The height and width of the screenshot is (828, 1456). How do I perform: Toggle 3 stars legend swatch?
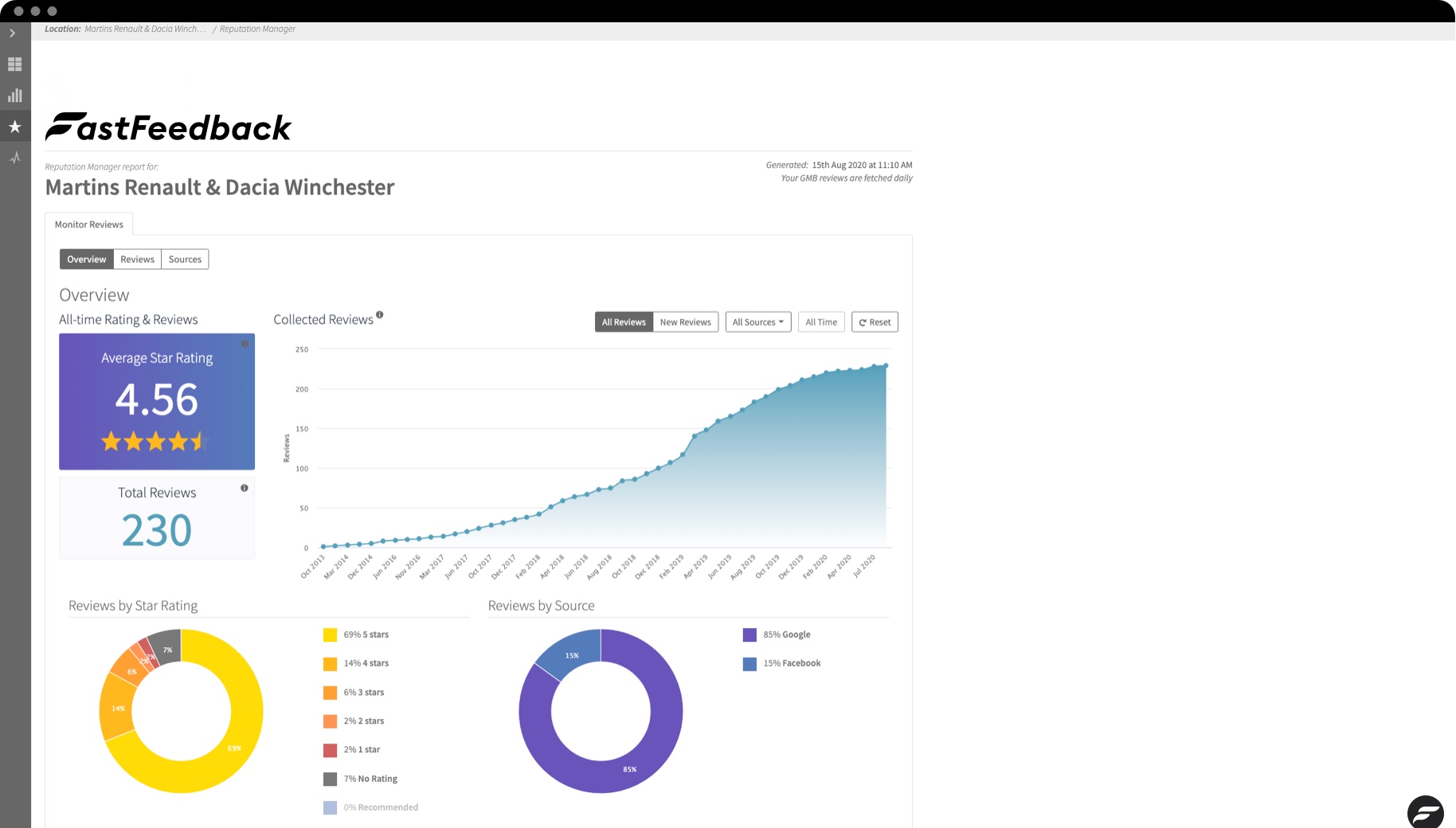(x=330, y=693)
